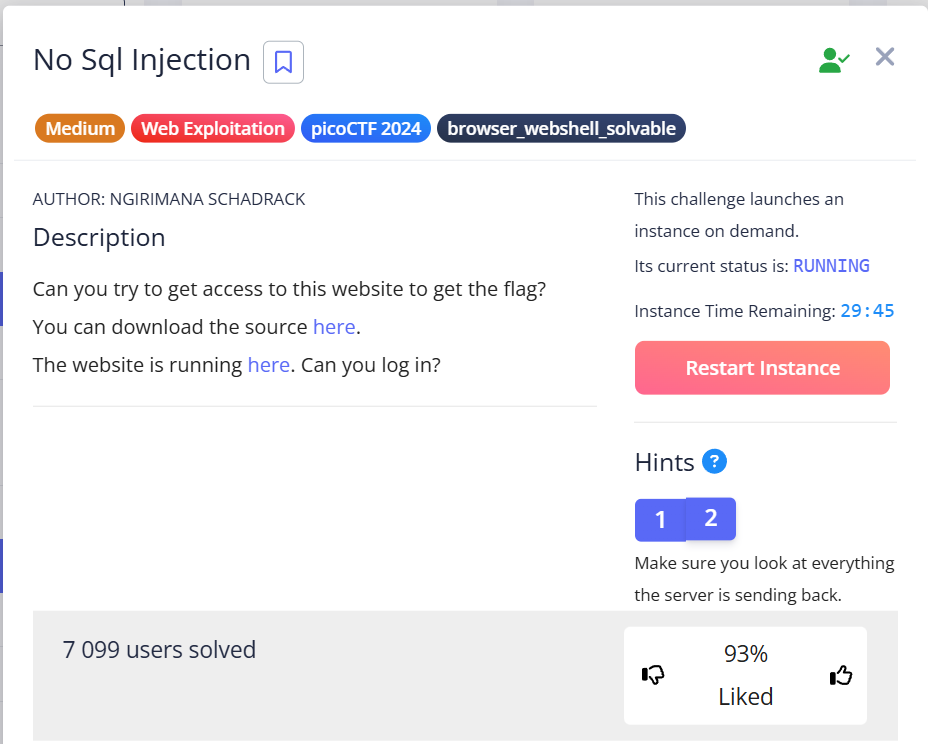This screenshot has width=928, height=744.
Task: Click the green solved-user status icon
Action: click(x=833, y=59)
